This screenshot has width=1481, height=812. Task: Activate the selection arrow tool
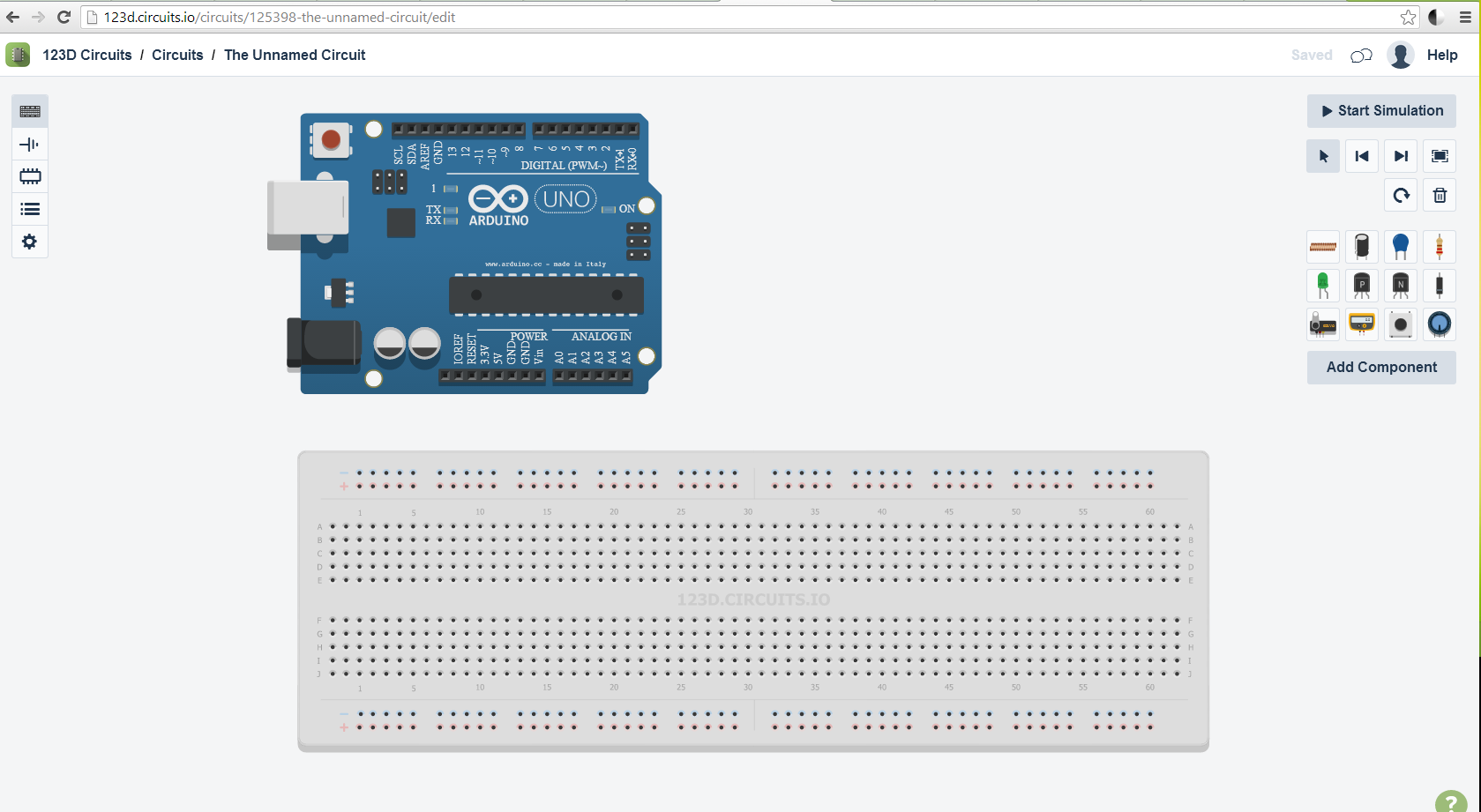[x=1322, y=155]
